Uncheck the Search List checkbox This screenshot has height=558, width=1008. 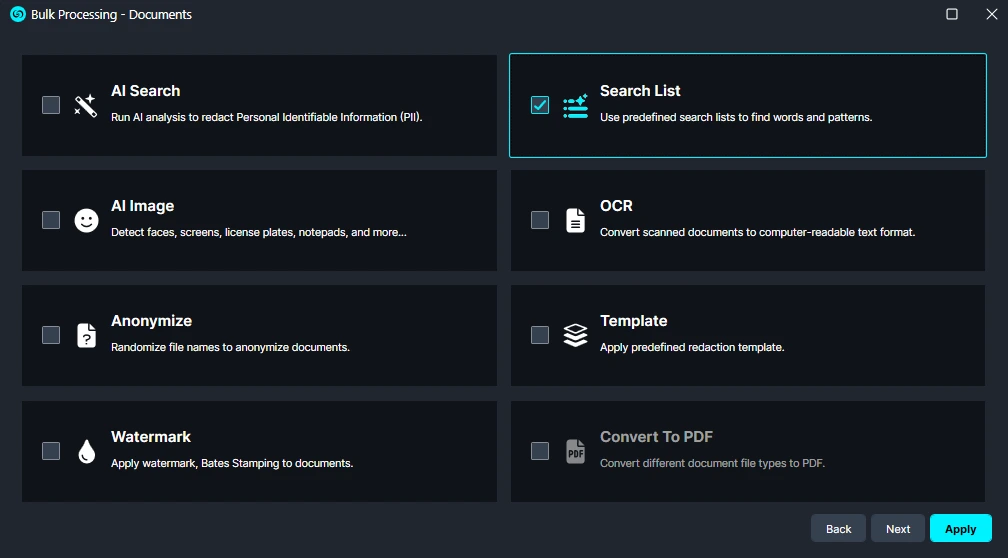pyautogui.click(x=540, y=105)
